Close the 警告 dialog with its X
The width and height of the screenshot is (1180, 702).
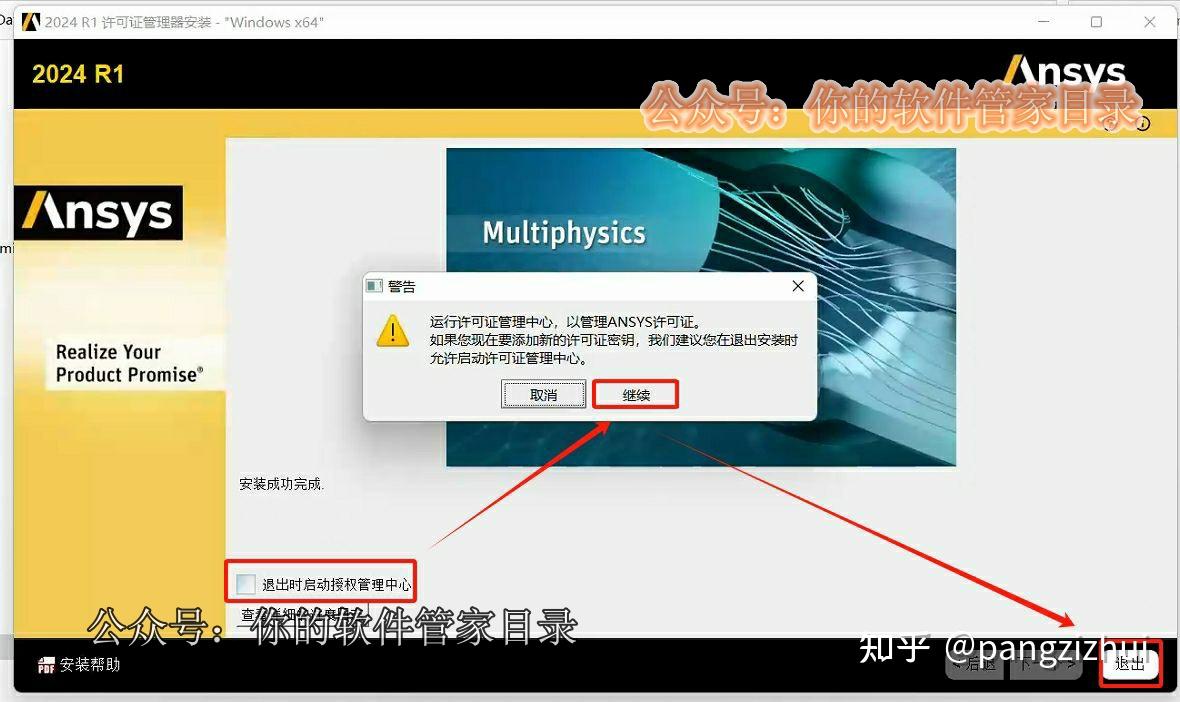797,286
